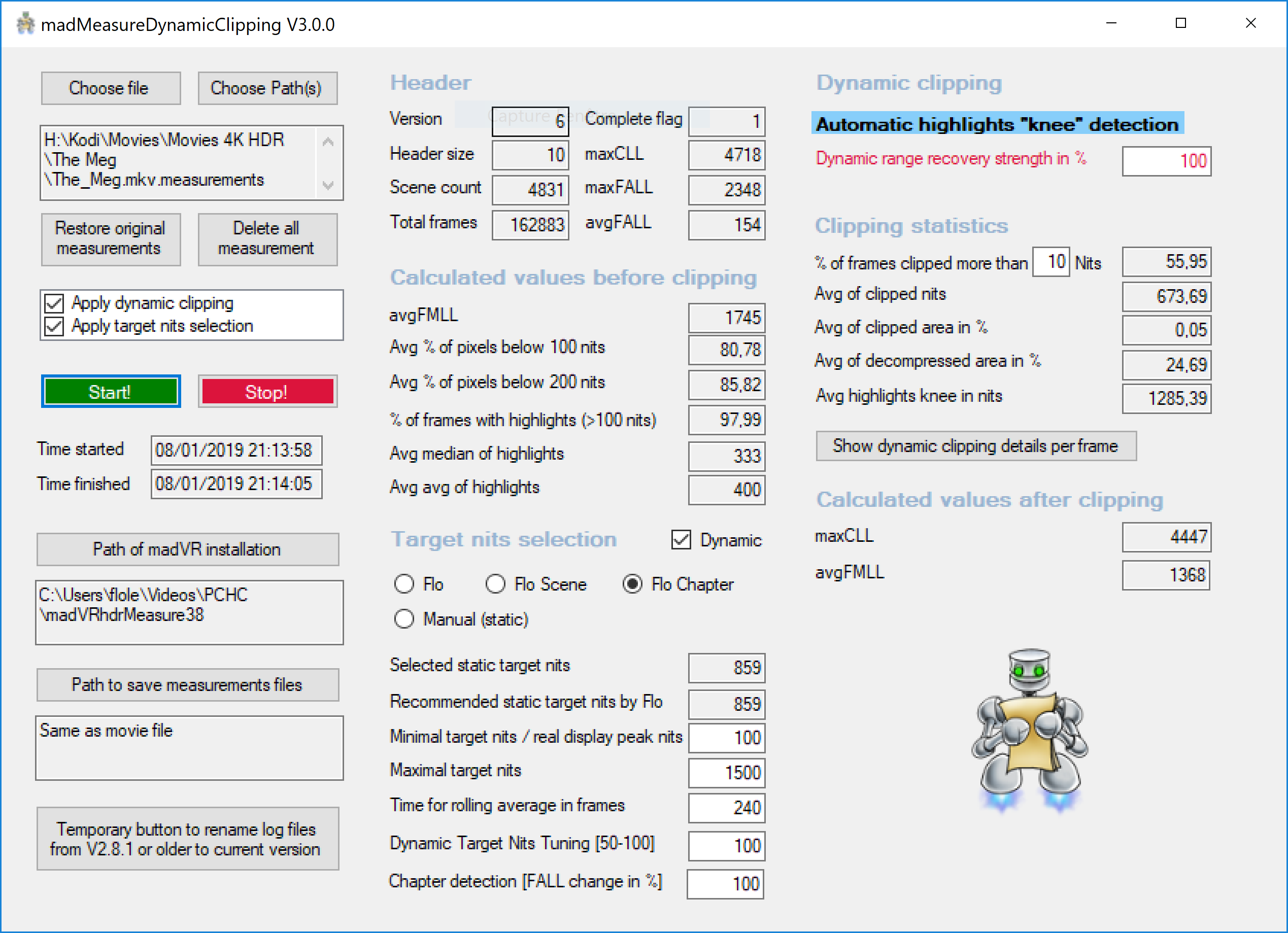
Task: Click Avg % of pixels below 100 nits value
Action: (x=726, y=350)
